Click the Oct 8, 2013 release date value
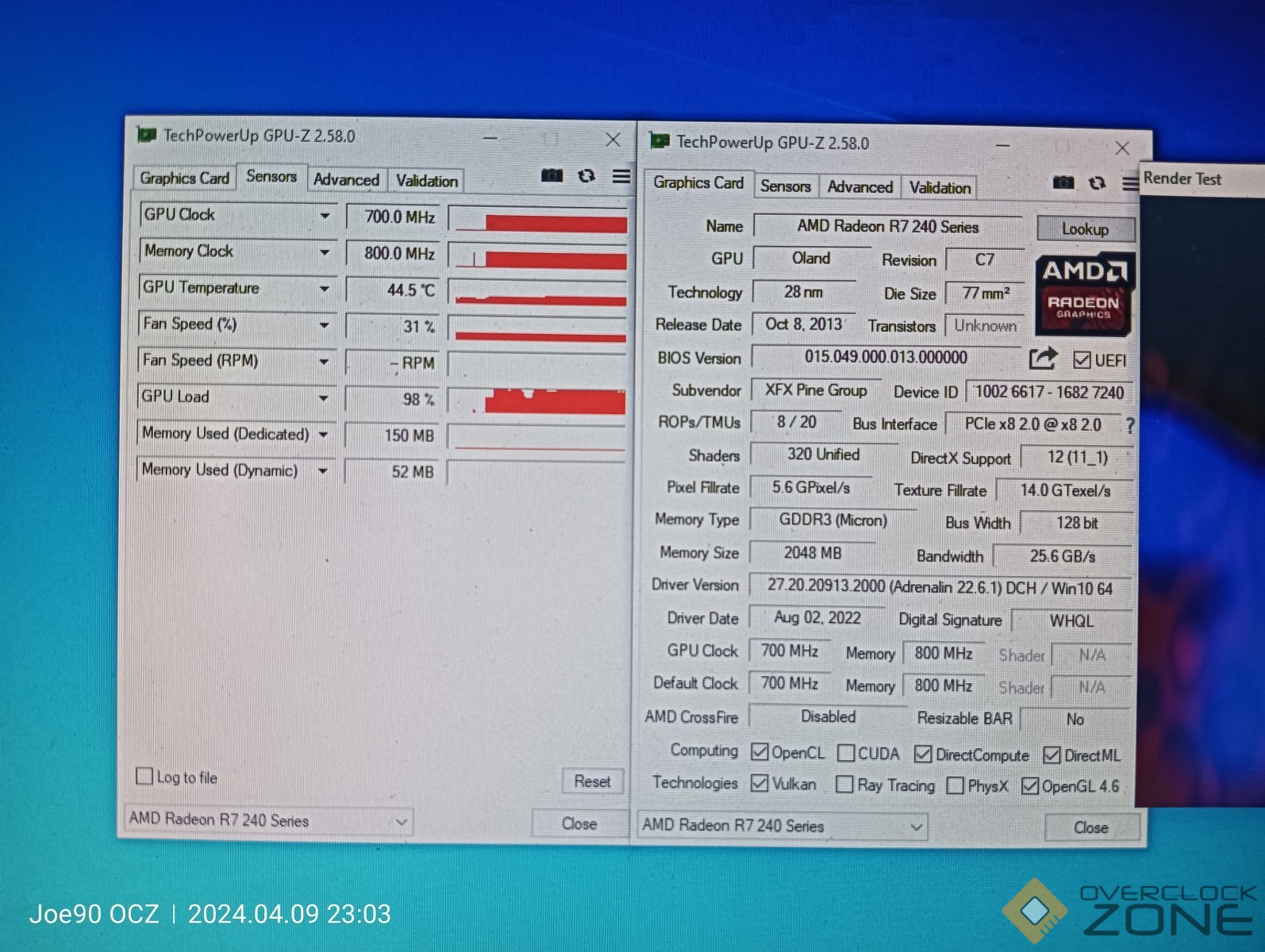Image resolution: width=1265 pixels, height=952 pixels. coord(803,324)
